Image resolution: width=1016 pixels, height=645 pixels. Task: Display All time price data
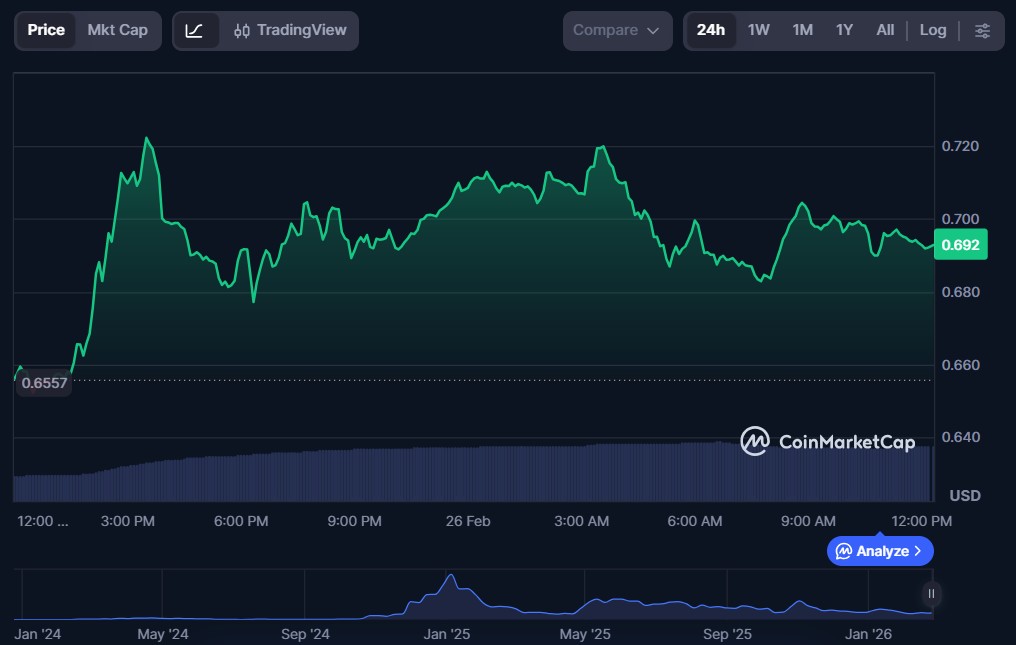[885, 31]
